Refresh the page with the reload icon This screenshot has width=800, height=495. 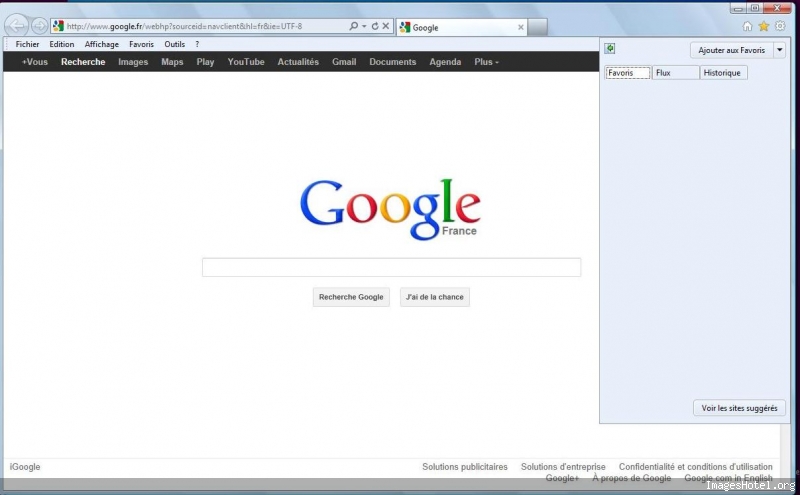pos(375,26)
